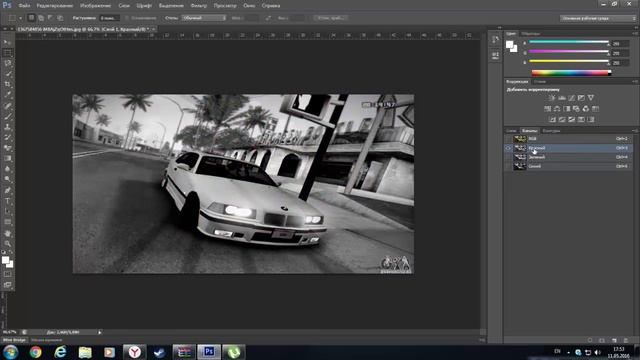The height and width of the screenshot is (360, 640).
Task: Open the Файл menu
Action: [24, 6]
